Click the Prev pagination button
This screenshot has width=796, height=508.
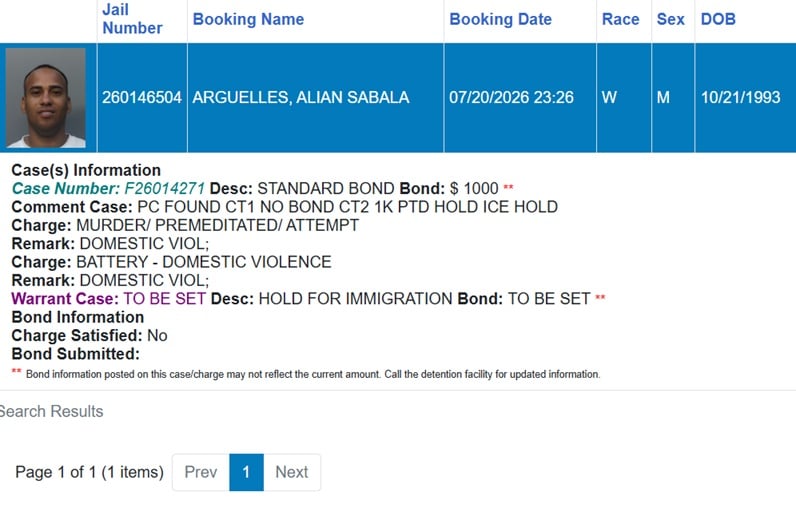[201, 472]
